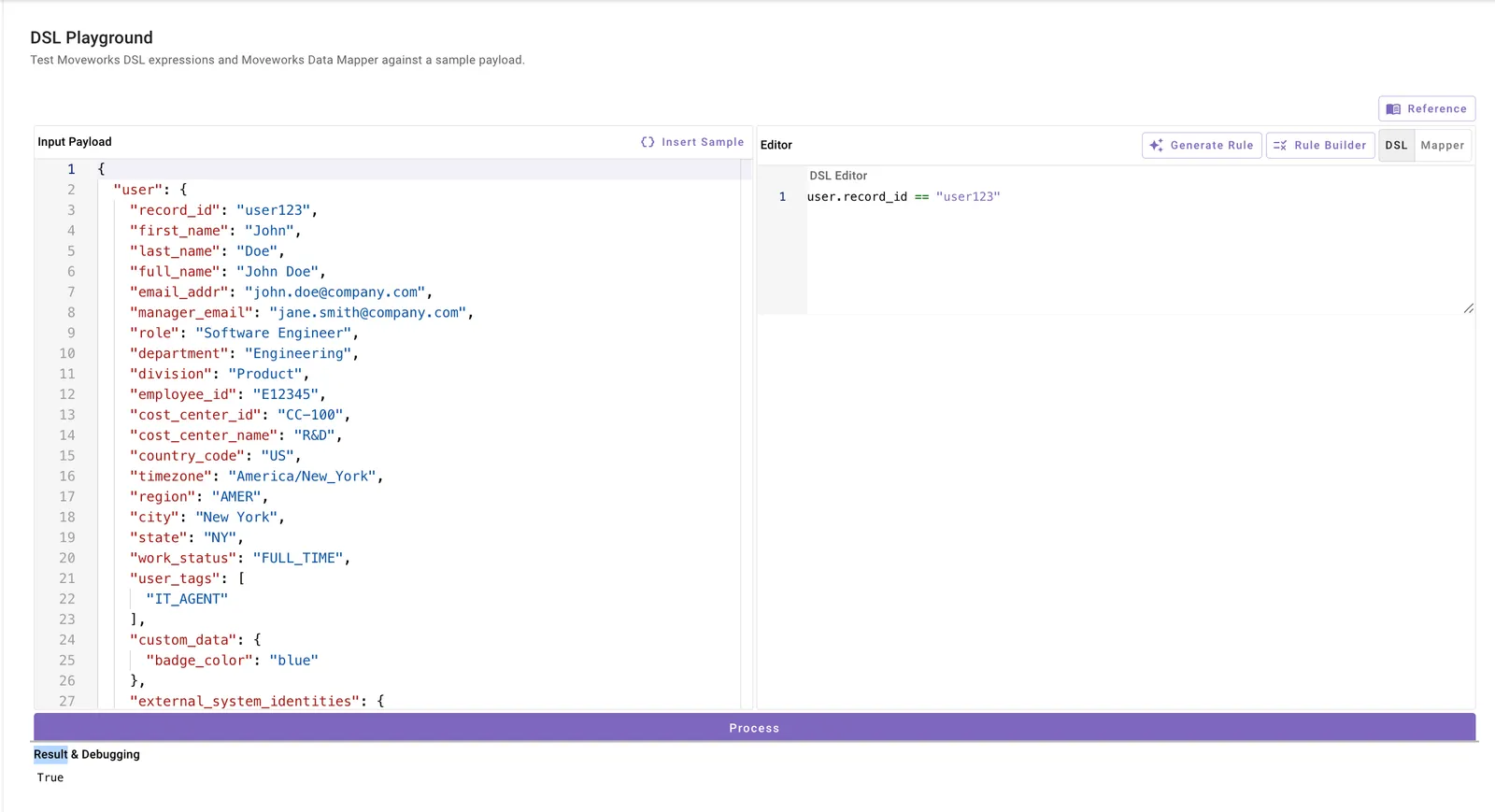Click the True result output
The image size is (1495, 812).
[x=50, y=777]
